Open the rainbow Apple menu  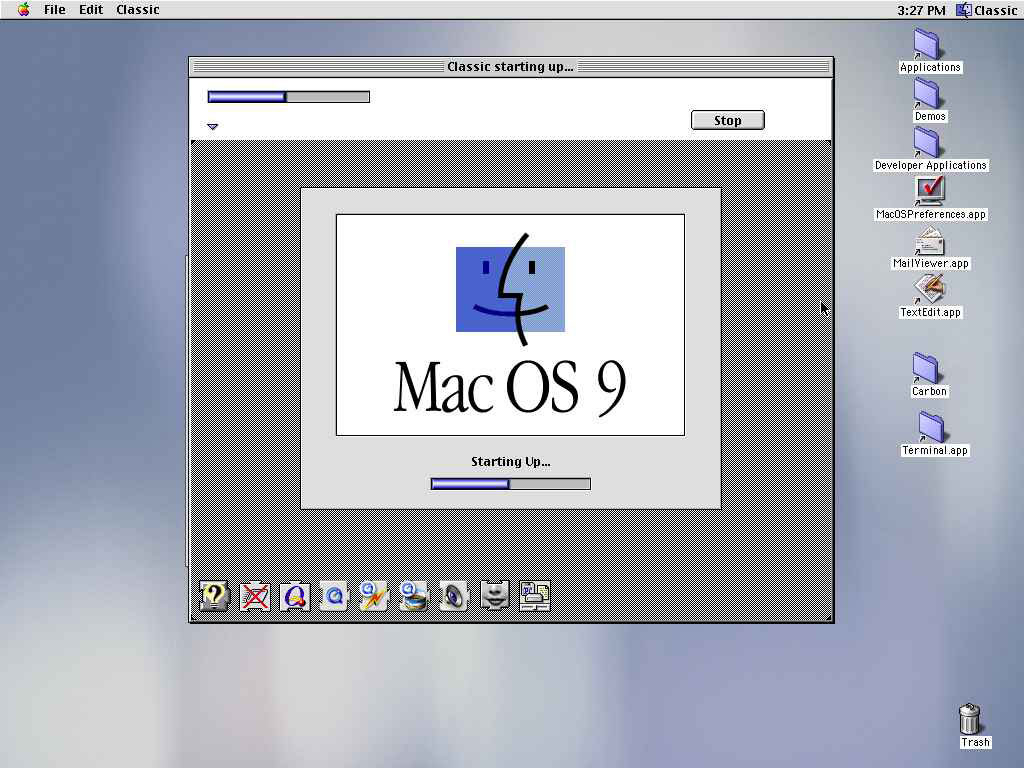click(24, 10)
